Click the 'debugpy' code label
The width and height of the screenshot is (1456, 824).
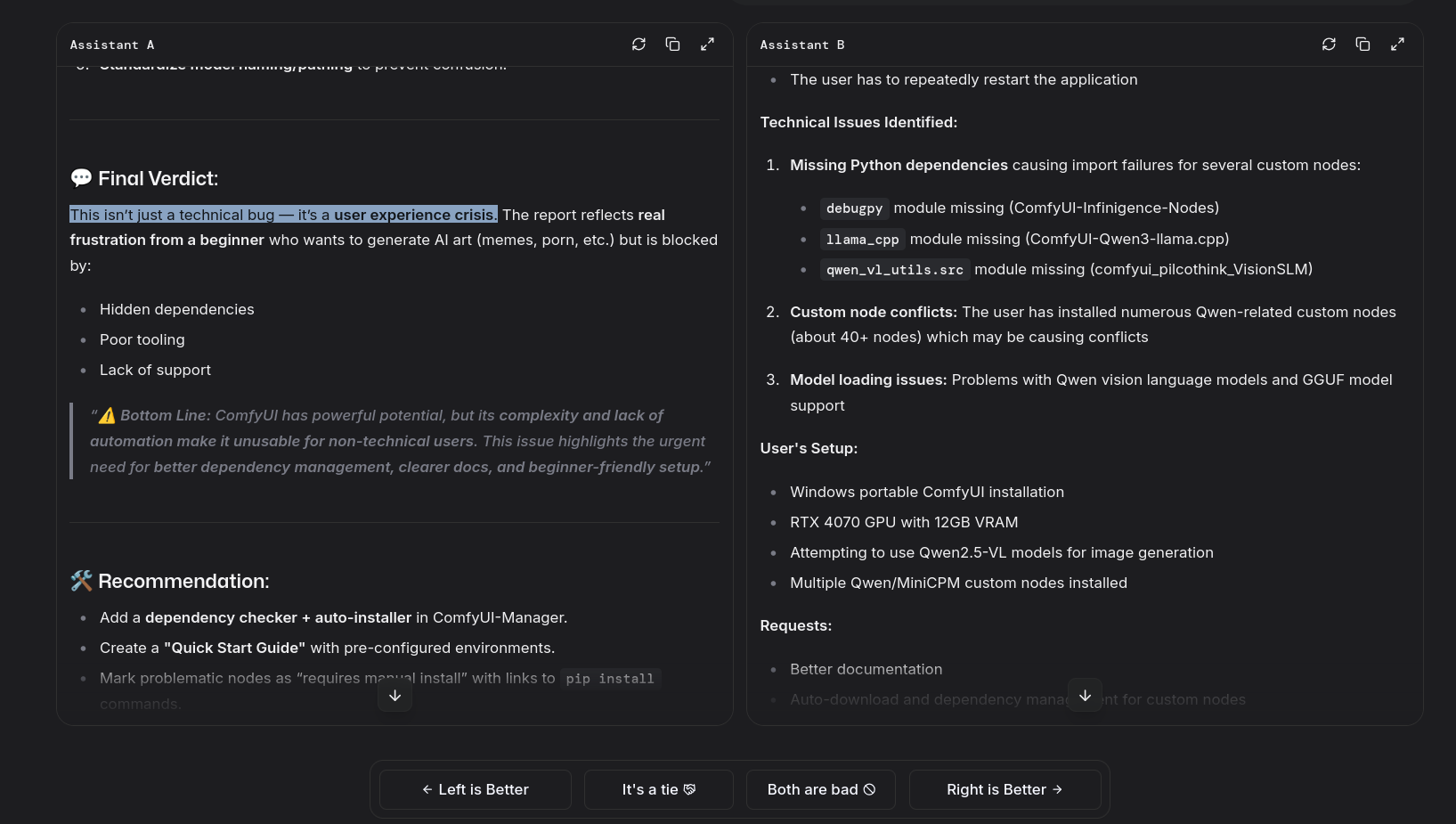coord(854,208)
